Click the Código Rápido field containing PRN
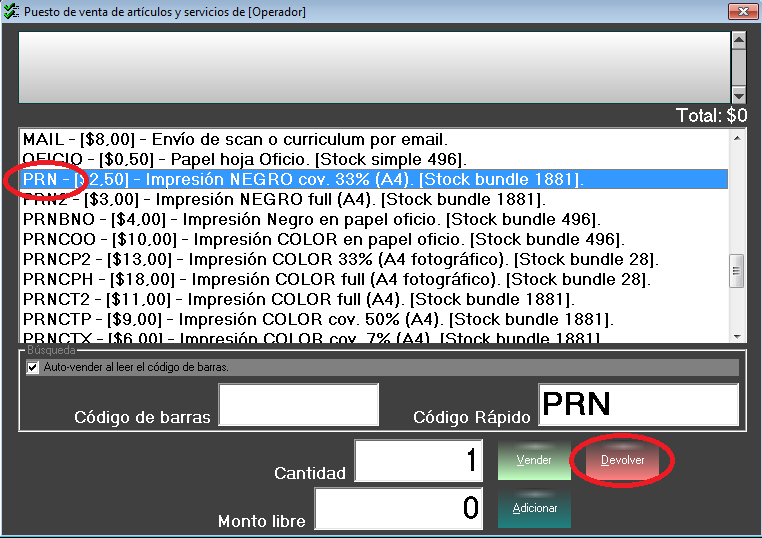Viewport: 762px width, 538px height. click(x=639, y=404)
